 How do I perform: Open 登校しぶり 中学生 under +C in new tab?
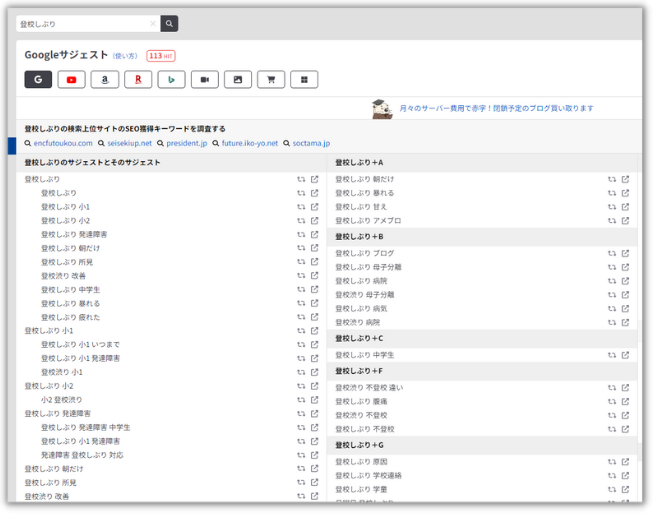coord(625,355)
